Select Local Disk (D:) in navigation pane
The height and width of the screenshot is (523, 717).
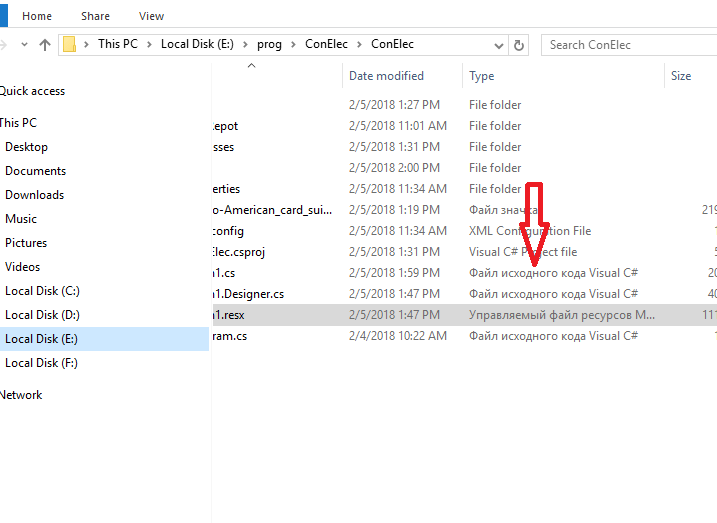click(43, 315)
